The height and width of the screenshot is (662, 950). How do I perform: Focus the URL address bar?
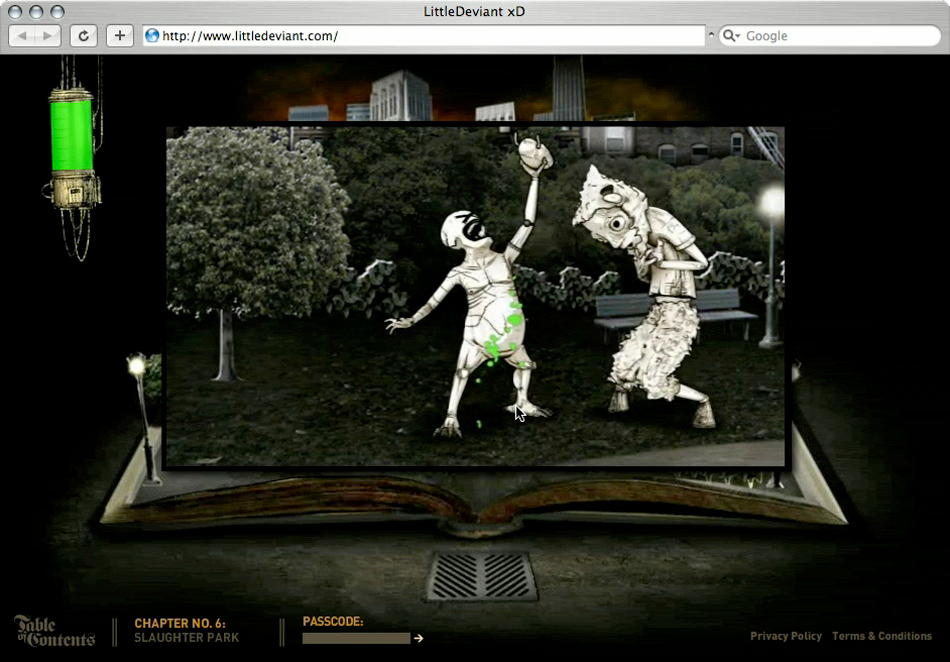430,36
